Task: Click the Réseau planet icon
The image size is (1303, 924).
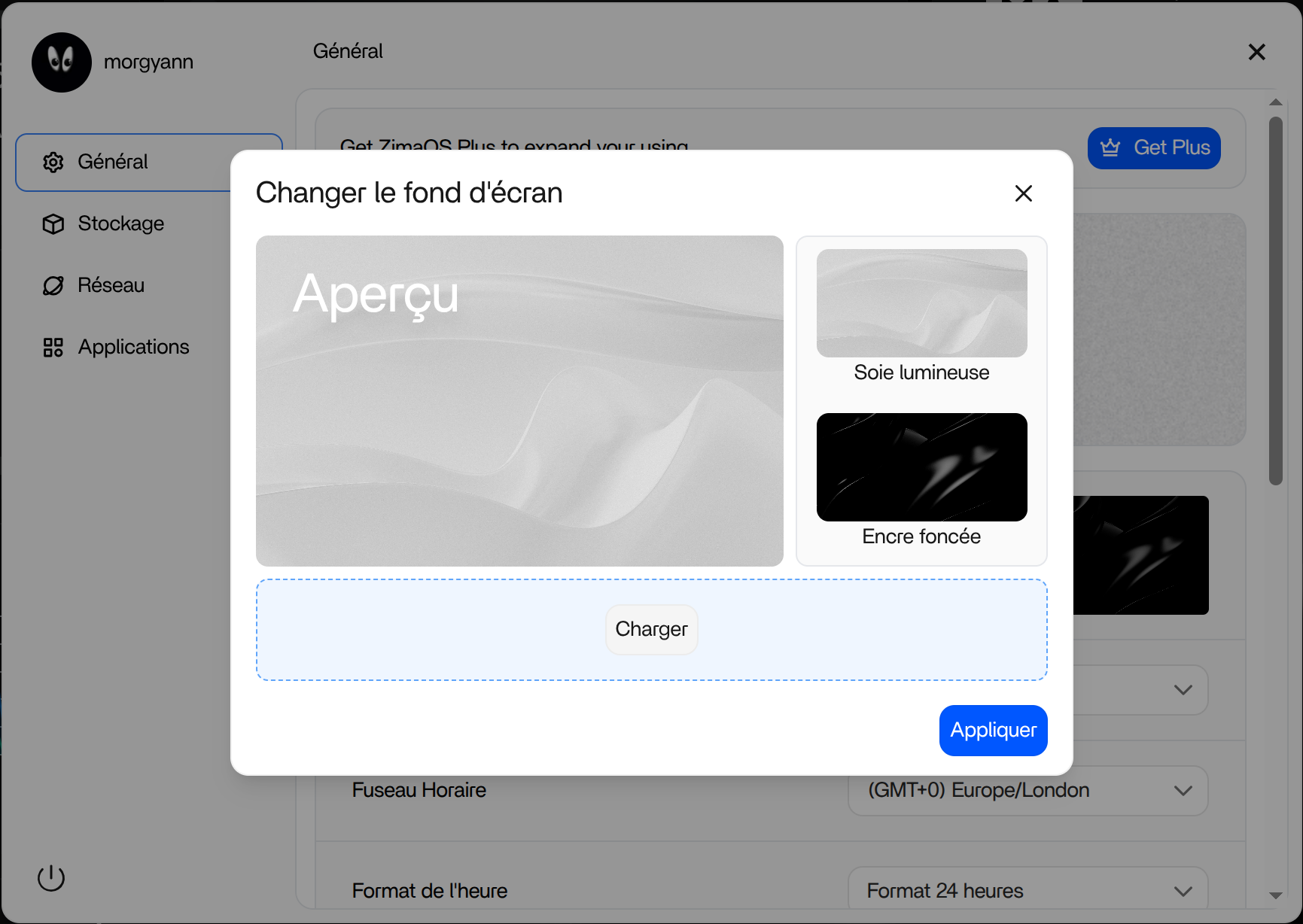Action: [x=53, y=286]
